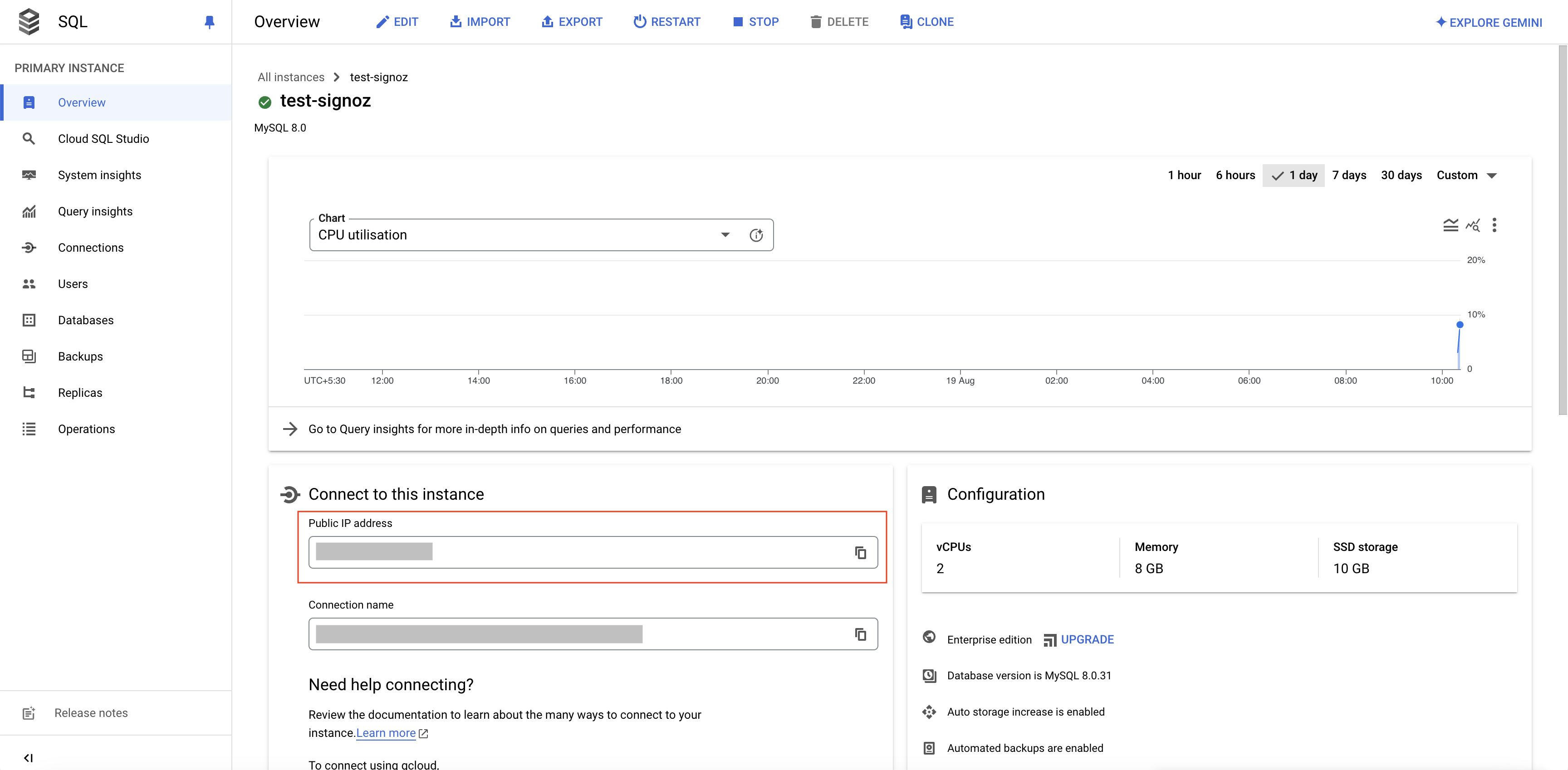Open the Replicas page
Image resolution: width=1568 pixels, height=770 pixels.
point(116,393)
